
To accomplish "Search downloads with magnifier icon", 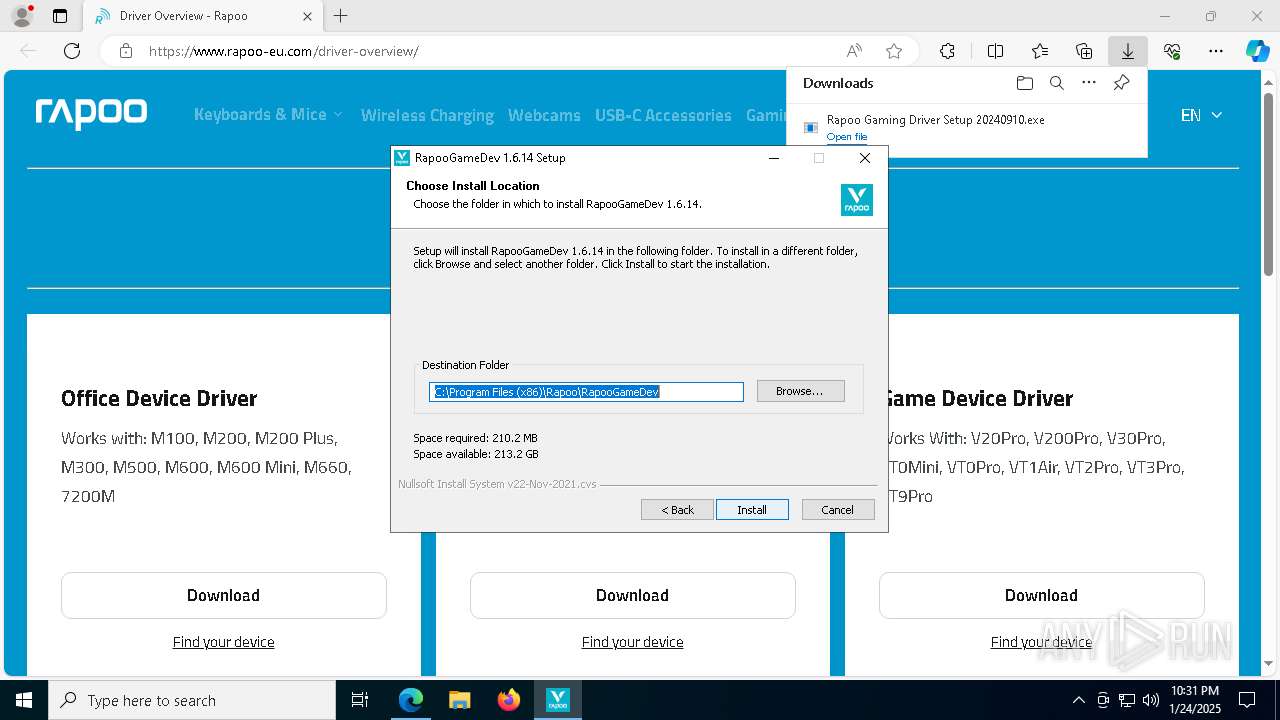I will (1056, 83).
